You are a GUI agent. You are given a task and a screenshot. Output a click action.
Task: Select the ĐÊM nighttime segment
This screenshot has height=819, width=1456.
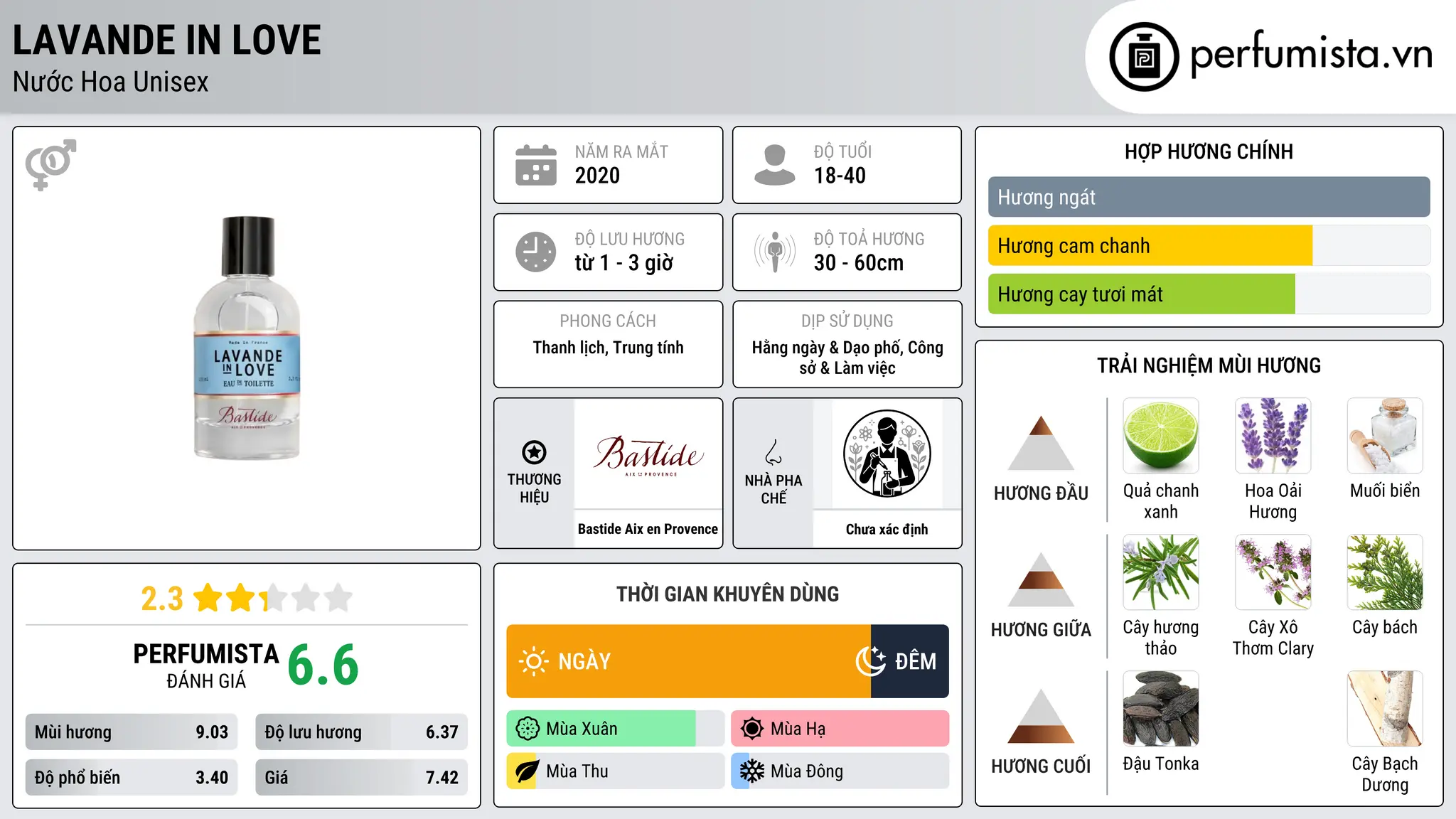point(910,661)
